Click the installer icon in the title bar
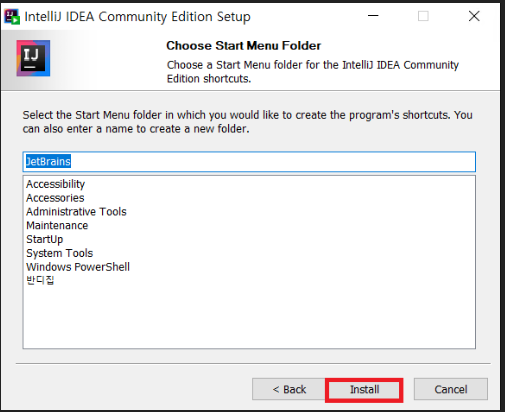Viewport: 505px width, 412px height. click(12, 16)
